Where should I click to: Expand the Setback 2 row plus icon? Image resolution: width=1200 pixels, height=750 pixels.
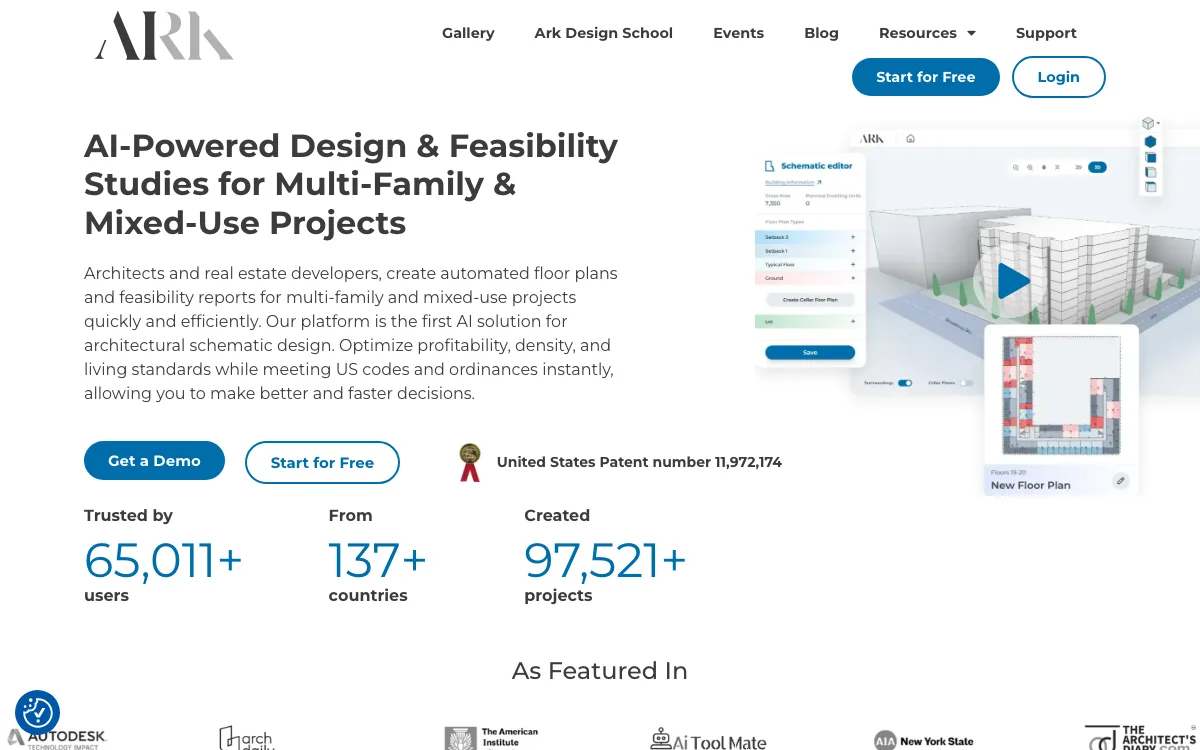(853, 237)
